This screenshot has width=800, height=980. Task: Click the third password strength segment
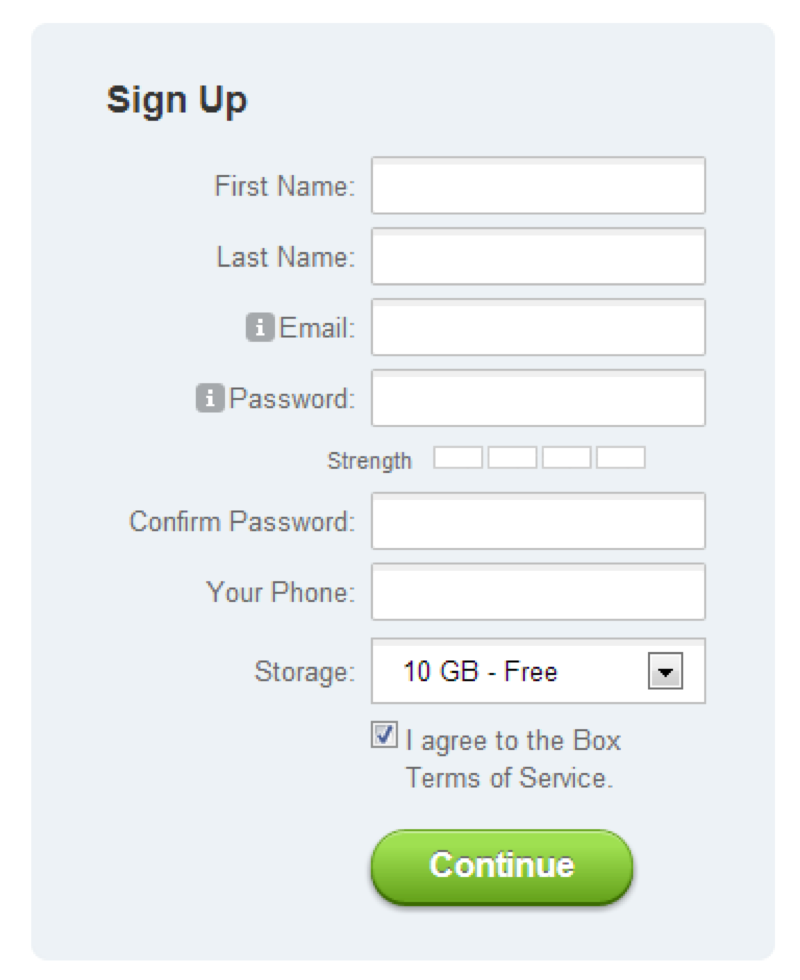point(567,458)
